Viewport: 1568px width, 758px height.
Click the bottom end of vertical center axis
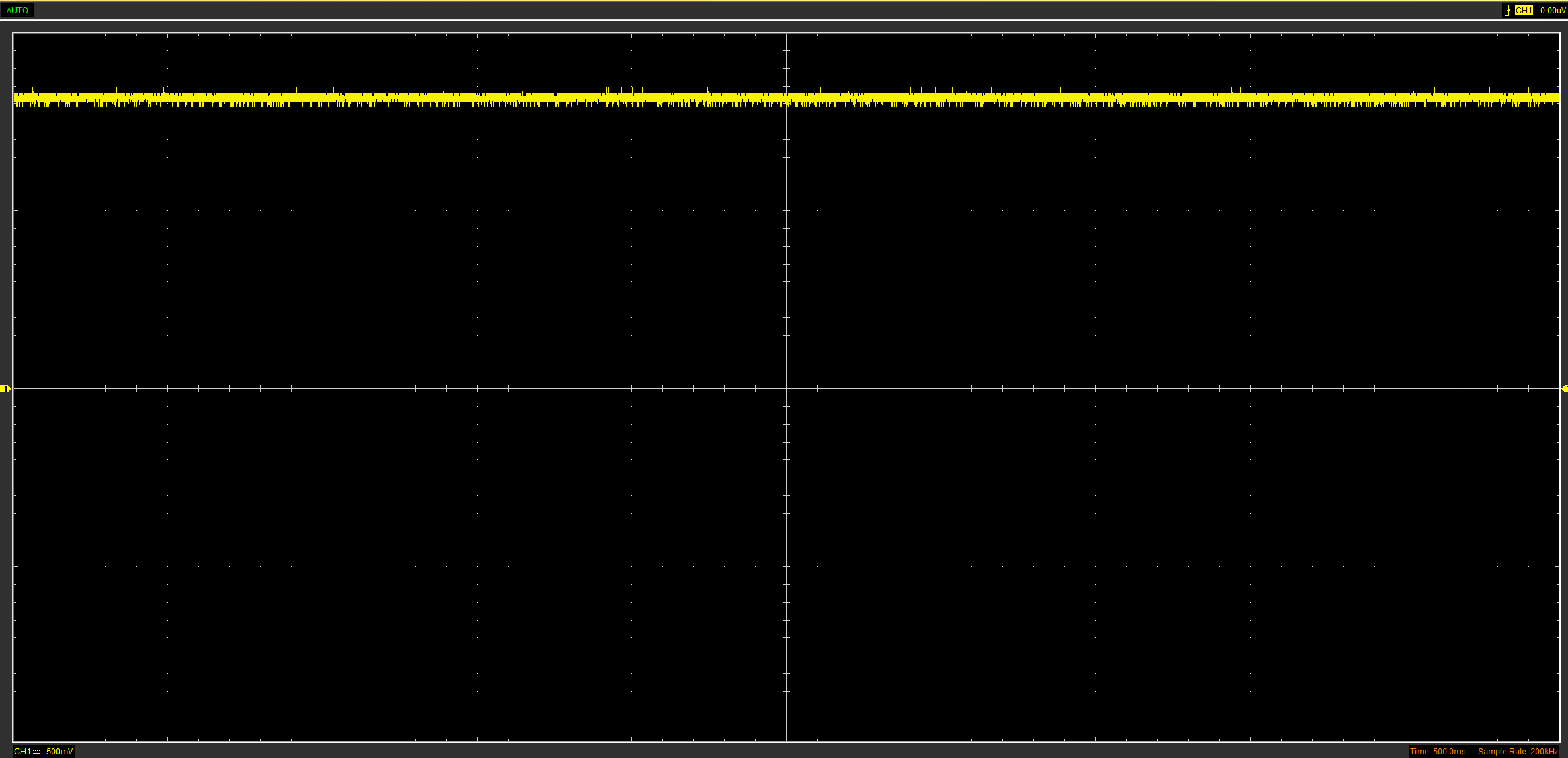[786, 739]
